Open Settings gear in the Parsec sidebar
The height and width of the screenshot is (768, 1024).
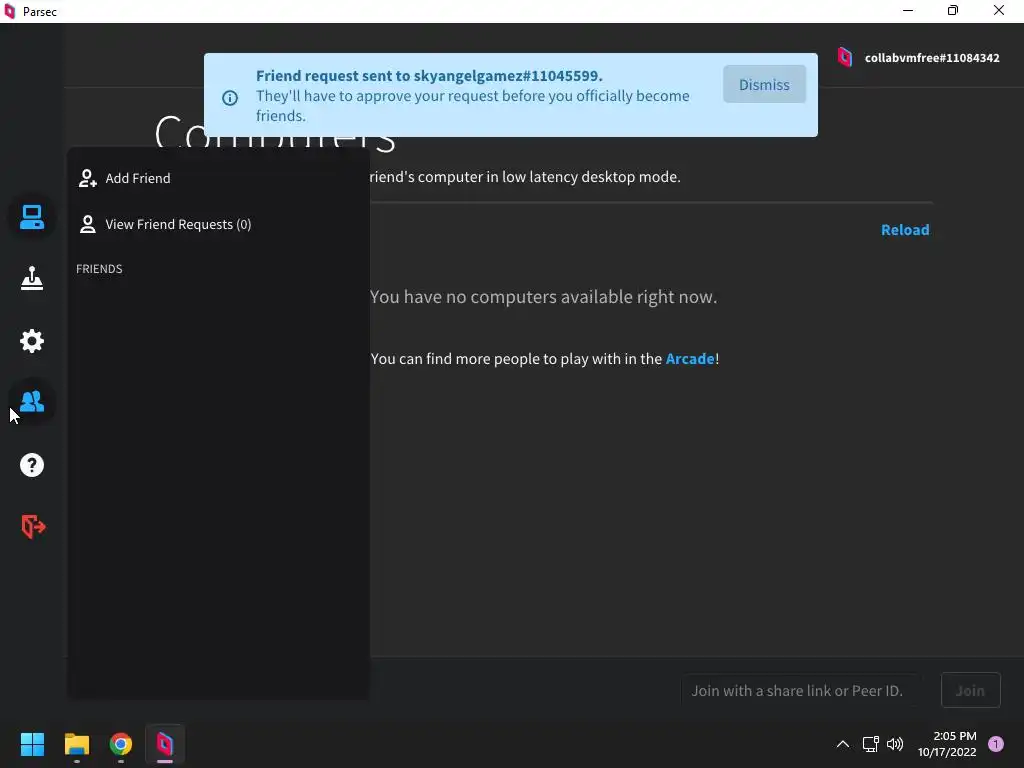[x=31, y=340]
